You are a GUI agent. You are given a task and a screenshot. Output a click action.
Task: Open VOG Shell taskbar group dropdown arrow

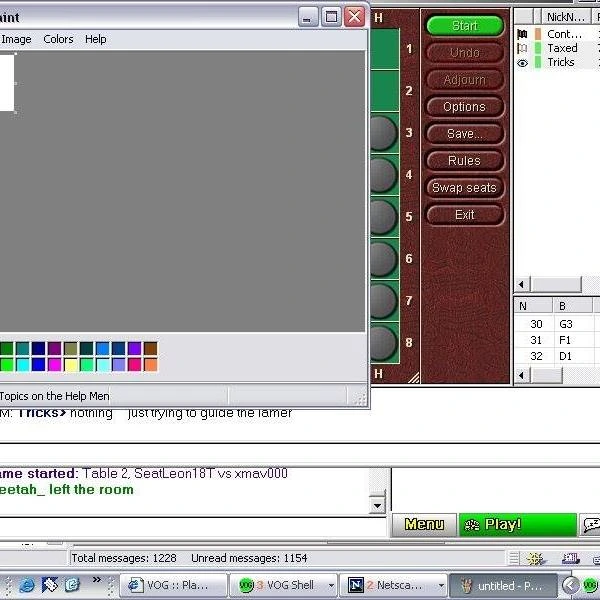pyautogui.click(x=331, y=585)
